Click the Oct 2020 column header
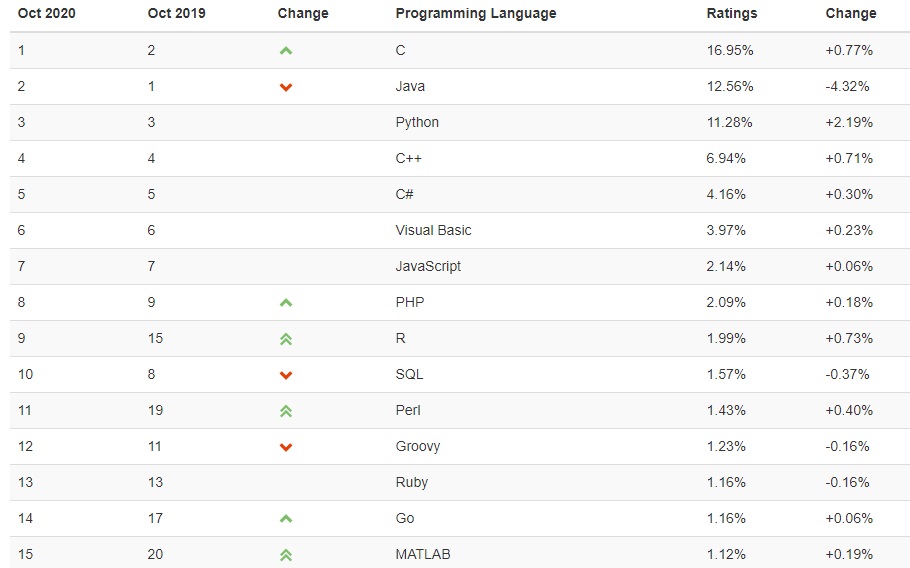 tap(46, 14)
